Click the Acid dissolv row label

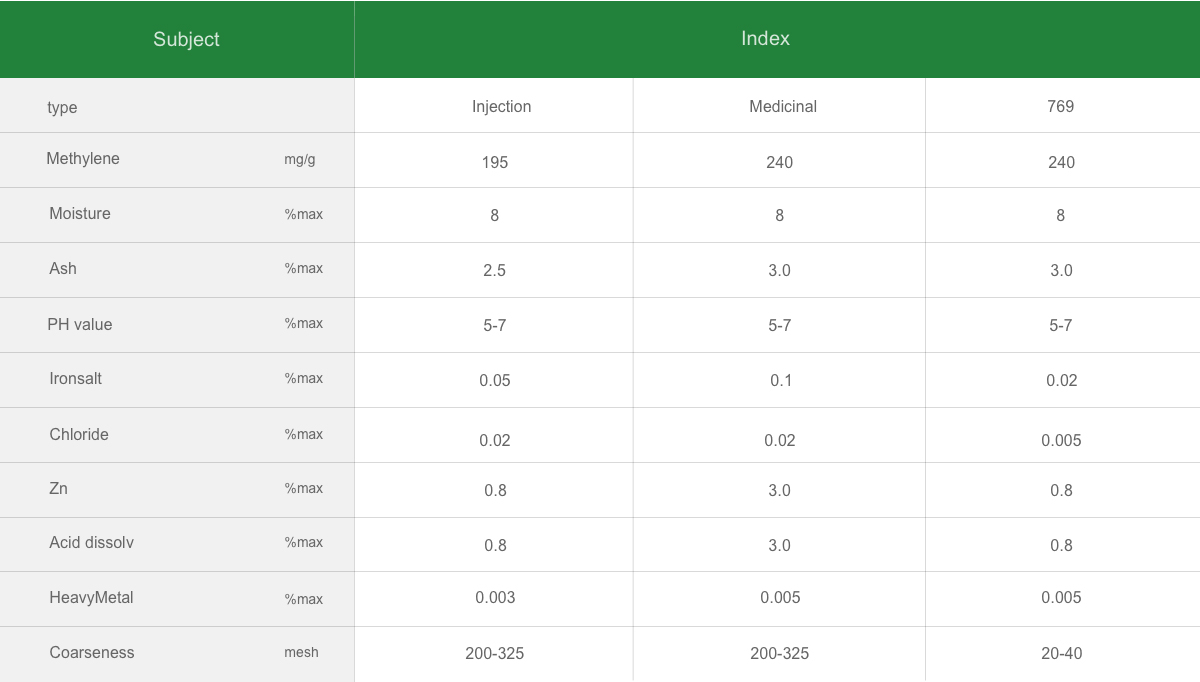click(x=91, y=543)
